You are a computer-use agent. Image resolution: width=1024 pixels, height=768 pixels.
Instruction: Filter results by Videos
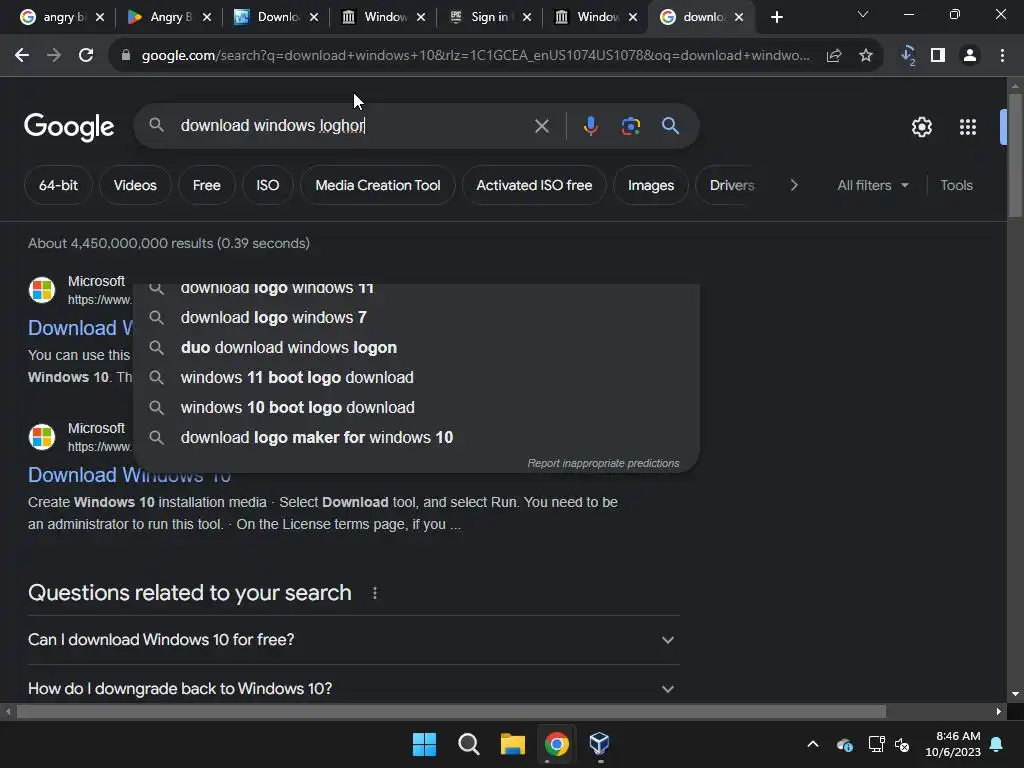(135, 185)
